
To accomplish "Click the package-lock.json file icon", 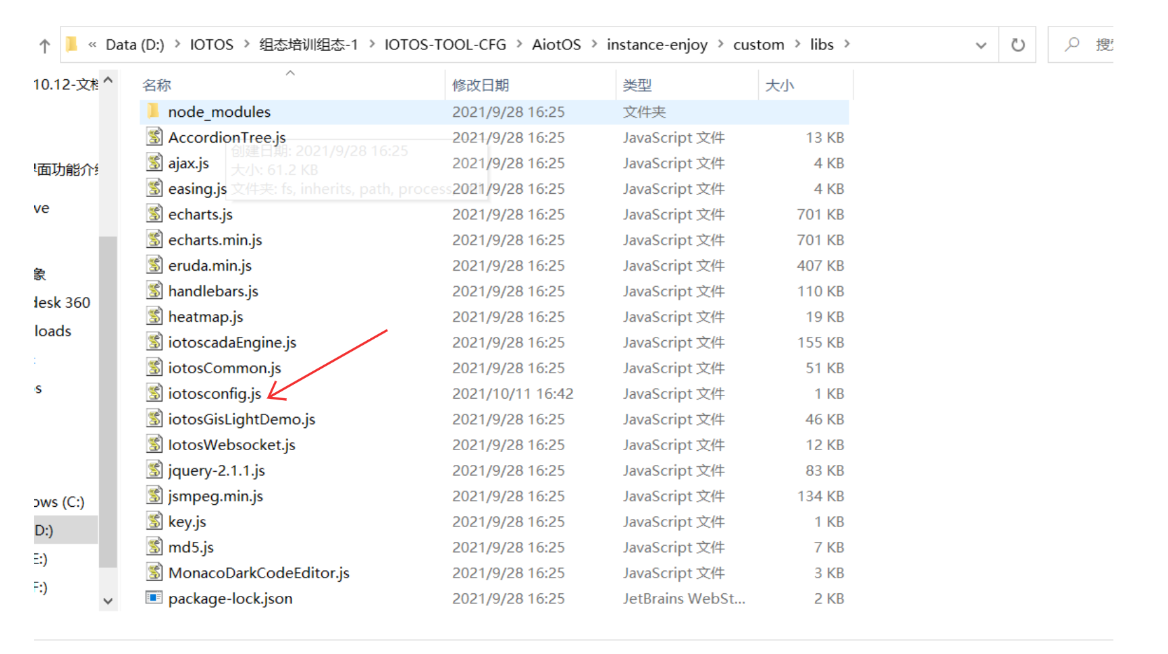I will [x=154, y=598].
